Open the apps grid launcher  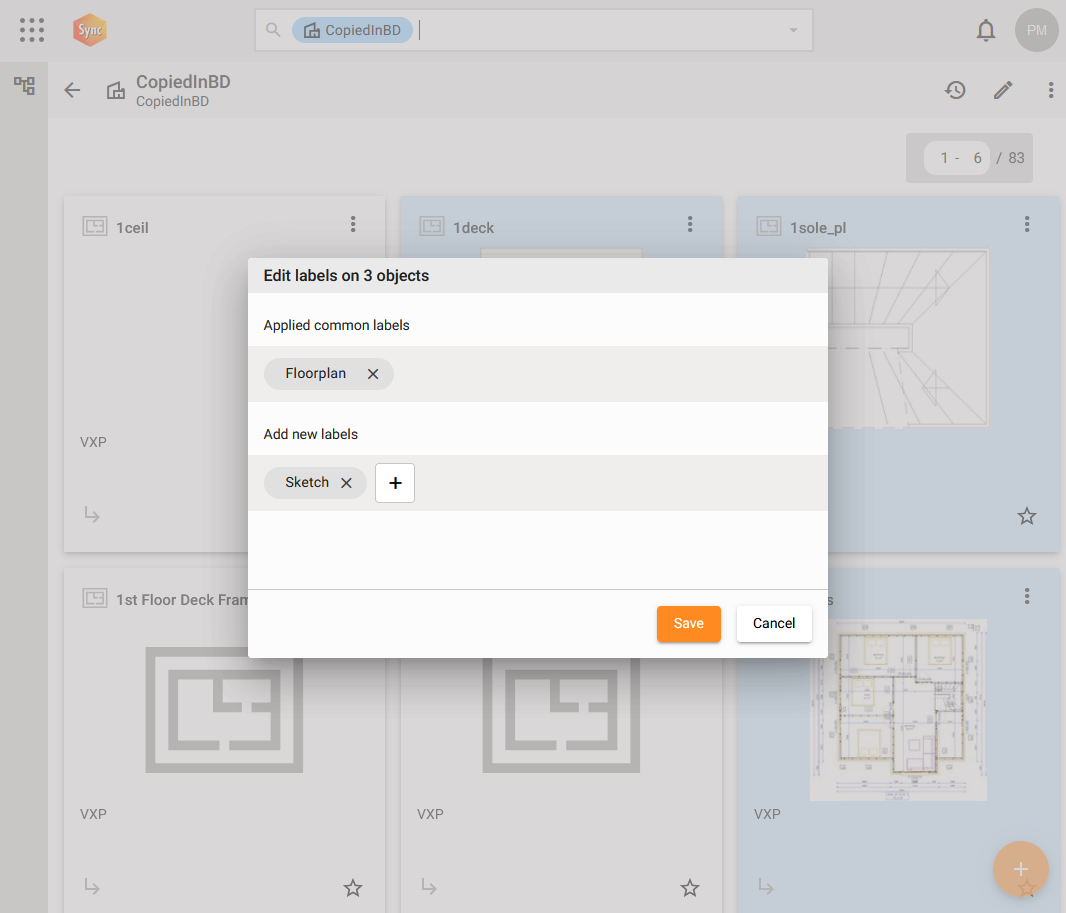click(32, 30)
